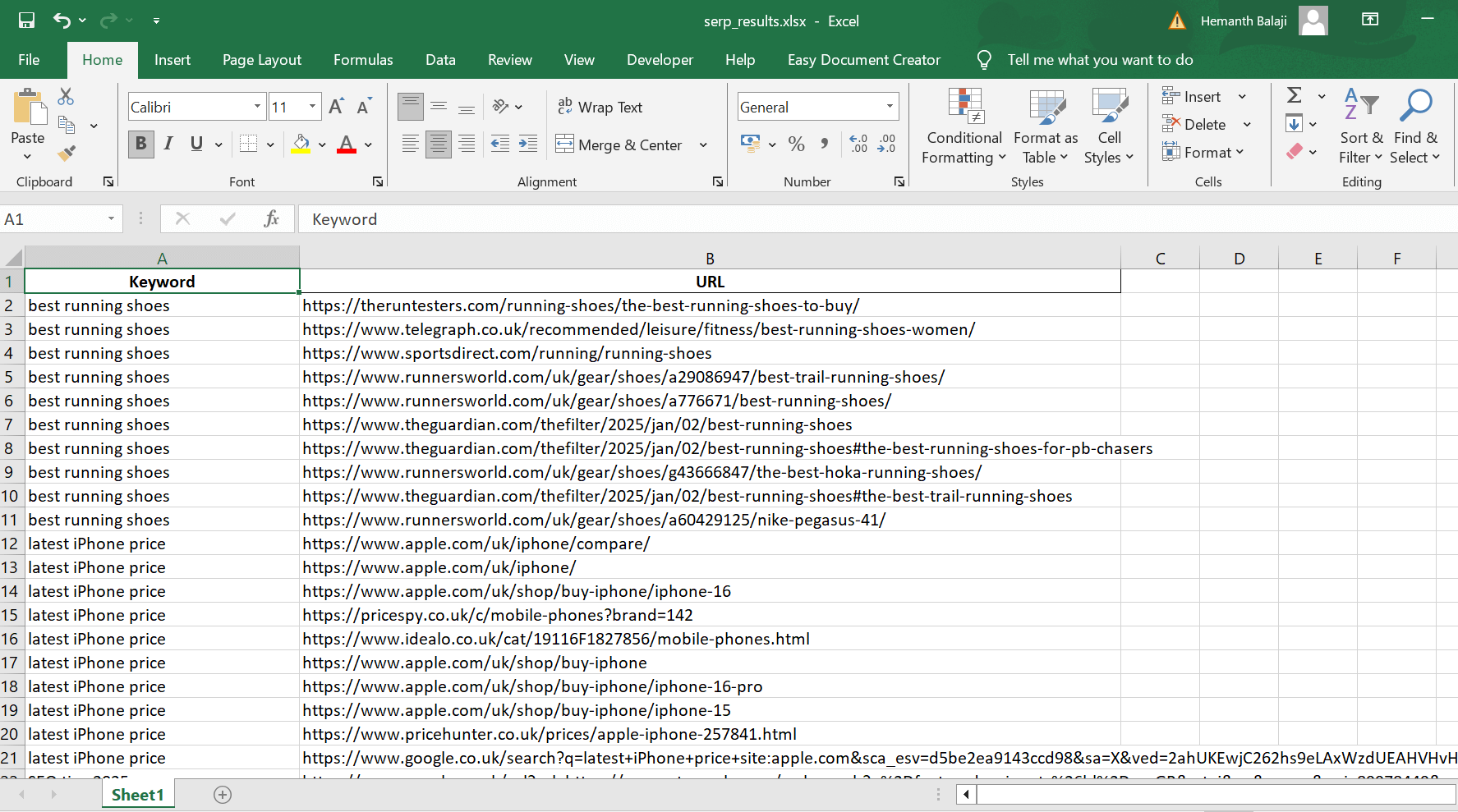Select column B header

[710, 258]
